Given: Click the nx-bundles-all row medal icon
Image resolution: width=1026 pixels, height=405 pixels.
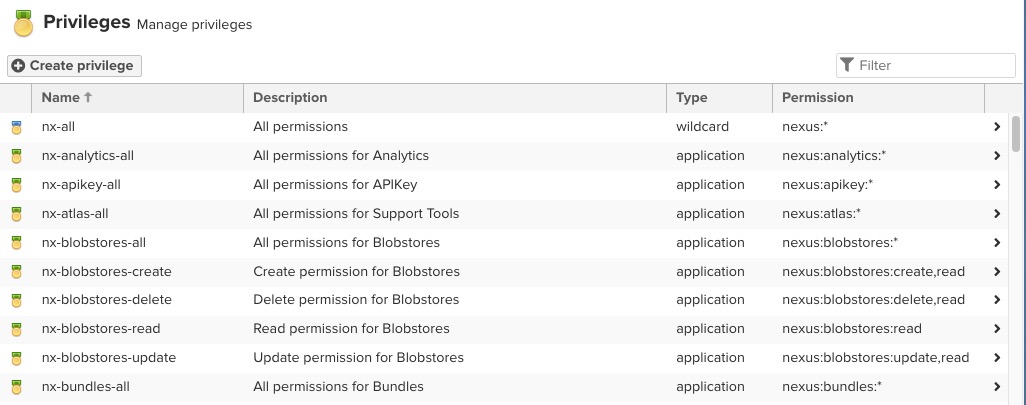Looking at the screenshot, I should pos(16,387).
